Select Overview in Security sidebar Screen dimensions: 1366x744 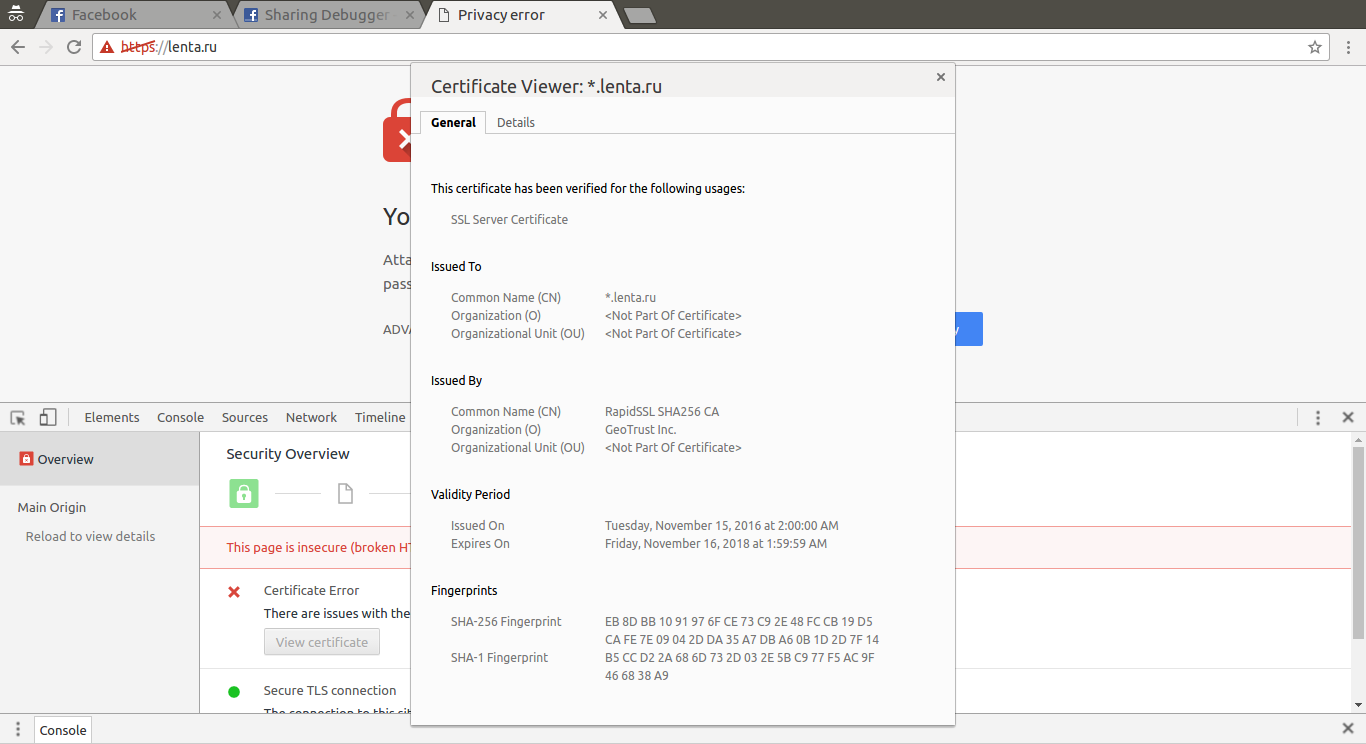pyautogui.click(x=100, y=460)
